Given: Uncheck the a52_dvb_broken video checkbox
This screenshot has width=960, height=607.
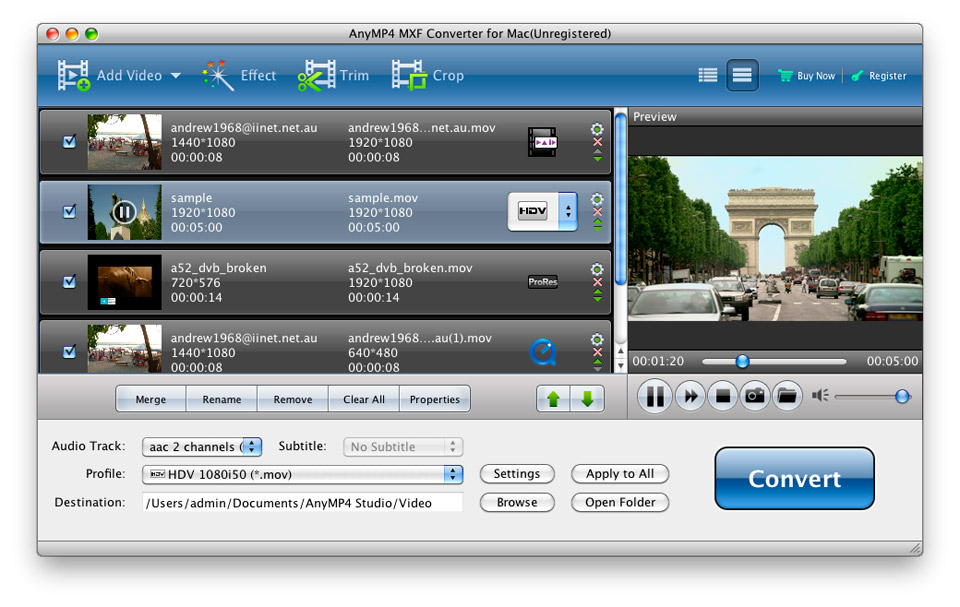Looking at the screenshot, I should pos(70,282).
